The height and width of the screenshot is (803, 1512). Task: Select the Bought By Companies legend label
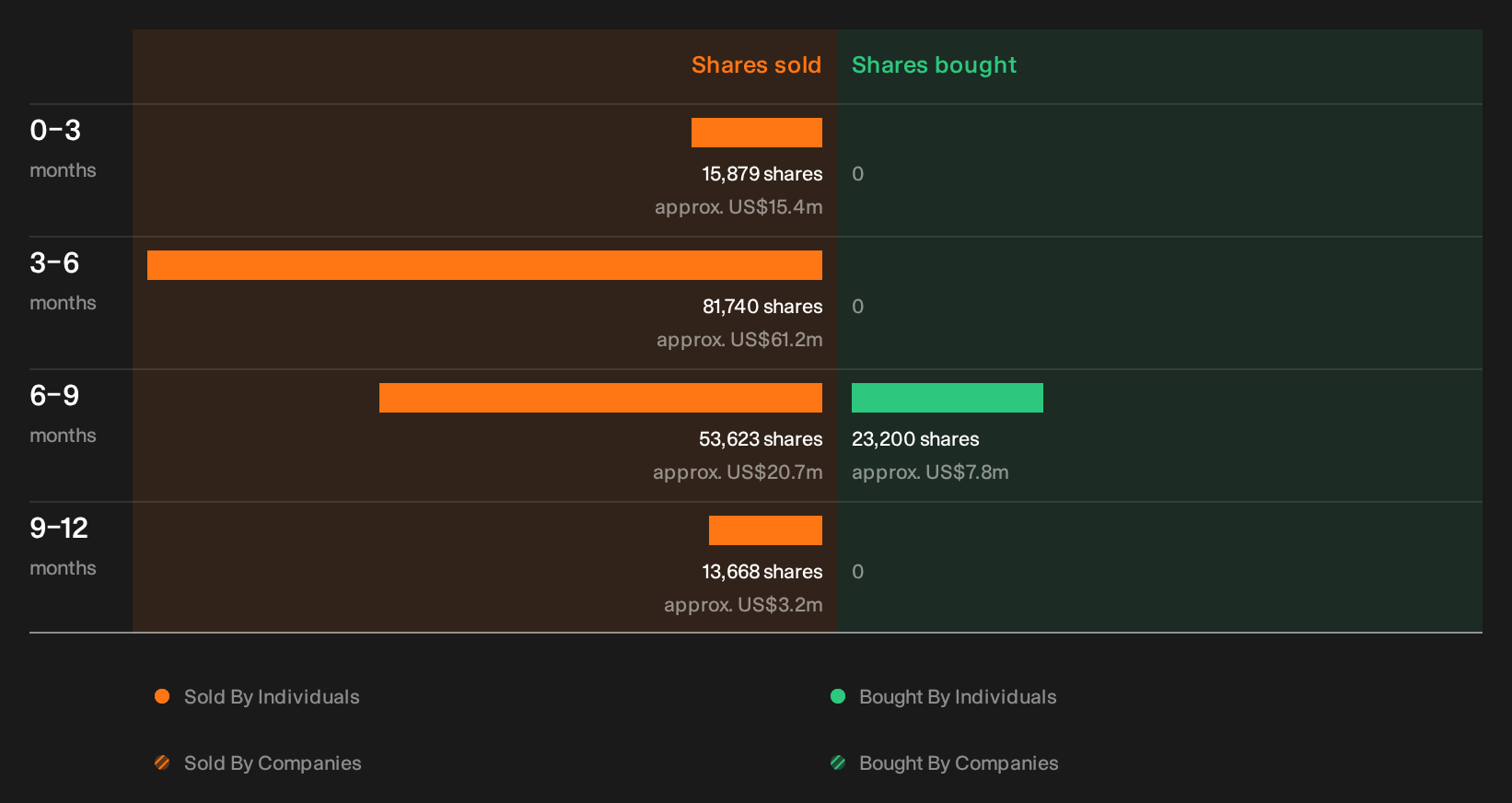pyautogui.click(x=959, y=763)
